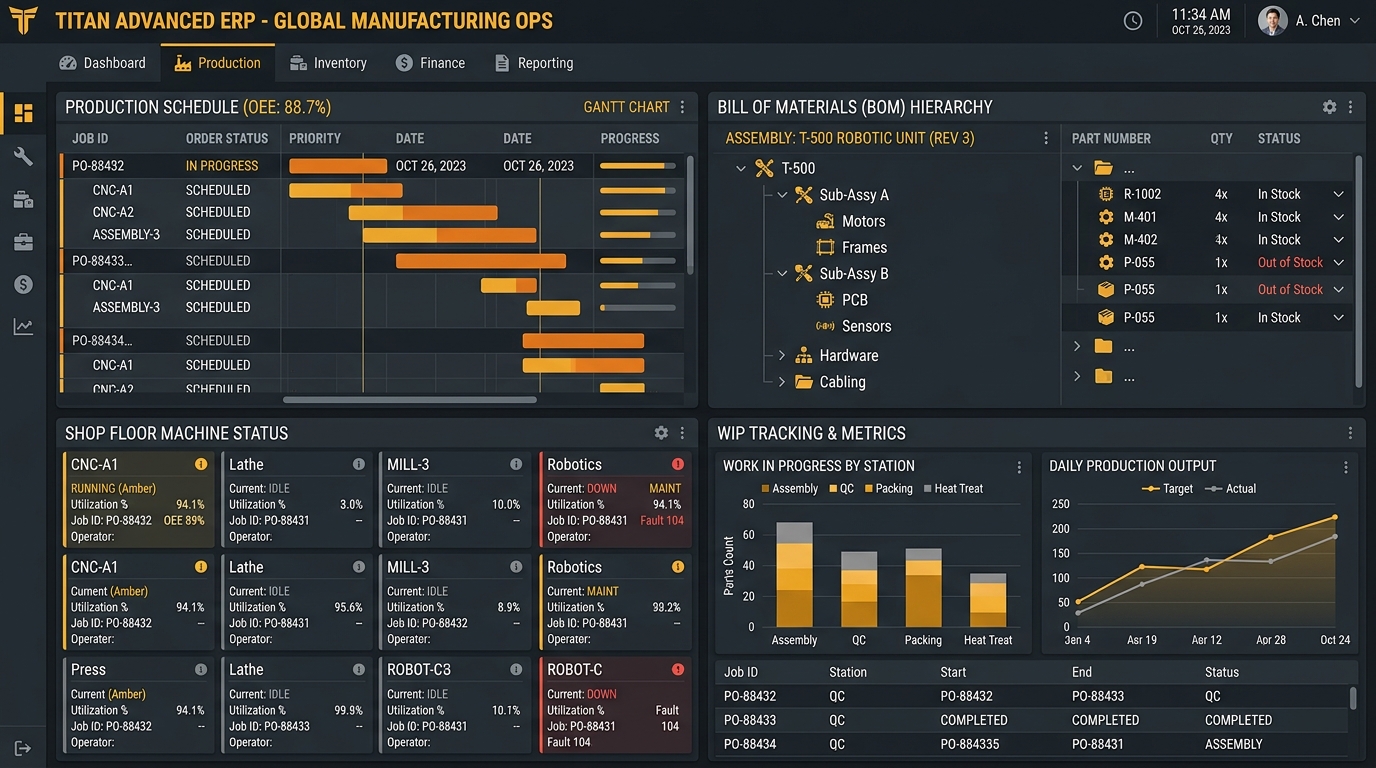1376x768 pixels.
Task: Click the logout icon at the sidebar bottom
Action: (23, 748)
